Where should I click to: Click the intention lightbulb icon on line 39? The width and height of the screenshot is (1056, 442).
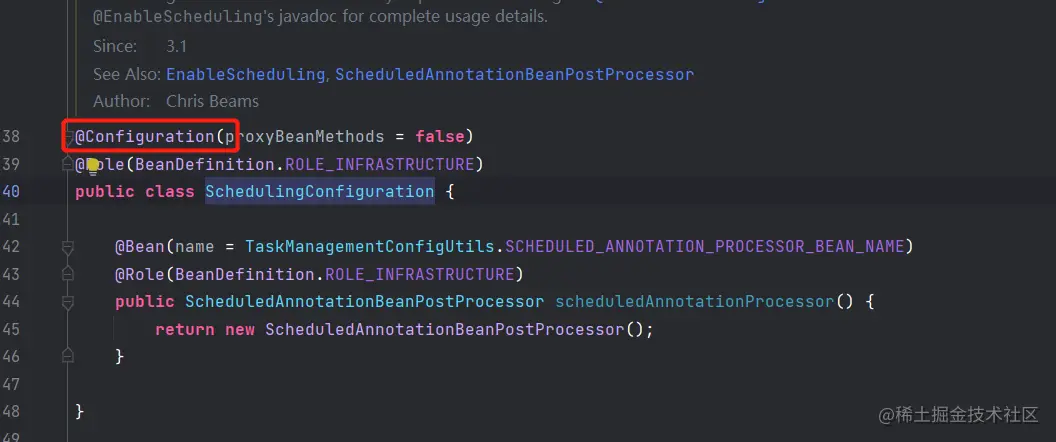[93, 165]
